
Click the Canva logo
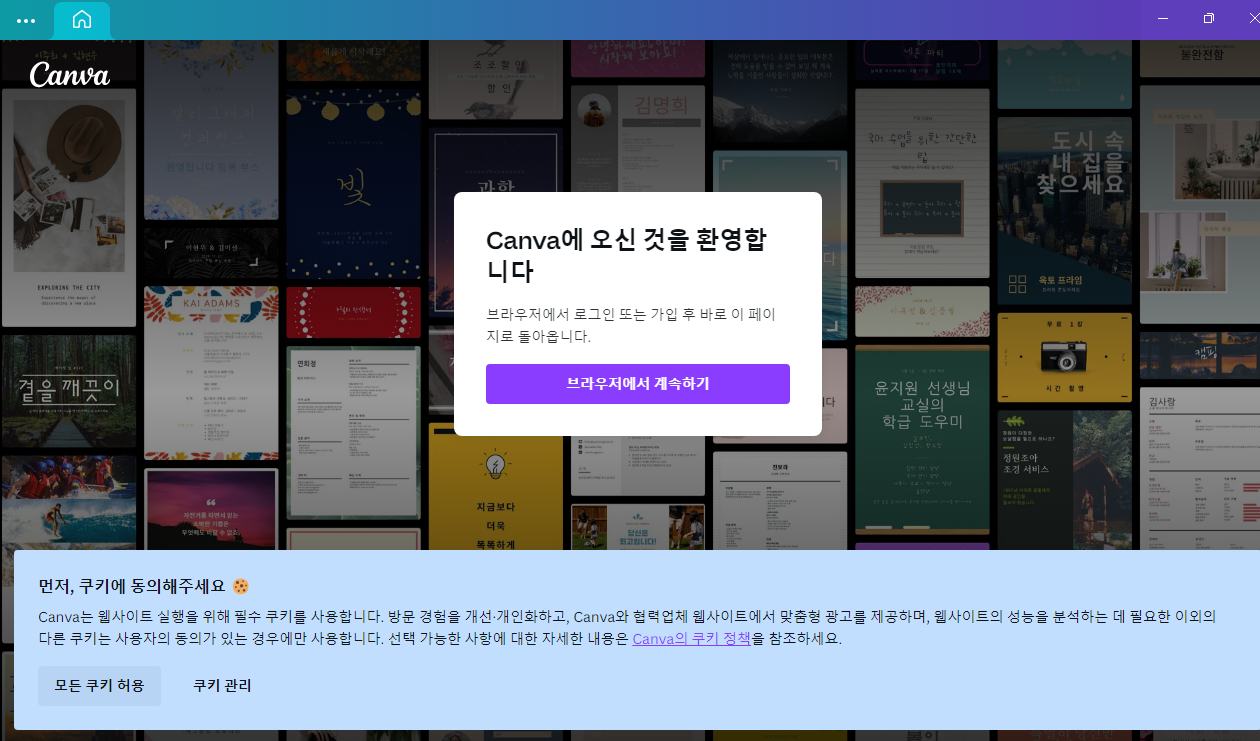[69, 74]
